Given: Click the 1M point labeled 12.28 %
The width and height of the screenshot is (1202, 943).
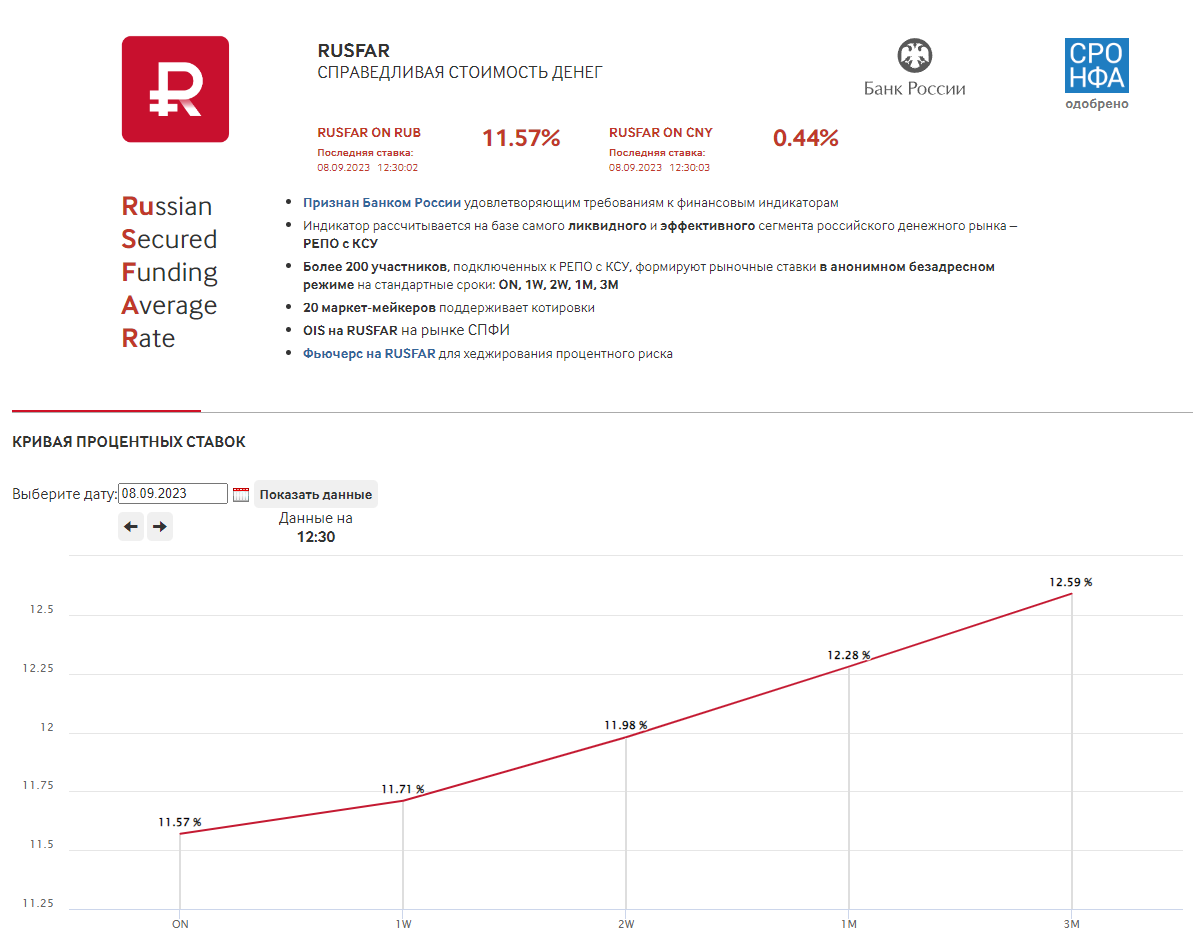Looking at the screenshot, I should click(849, 666).
